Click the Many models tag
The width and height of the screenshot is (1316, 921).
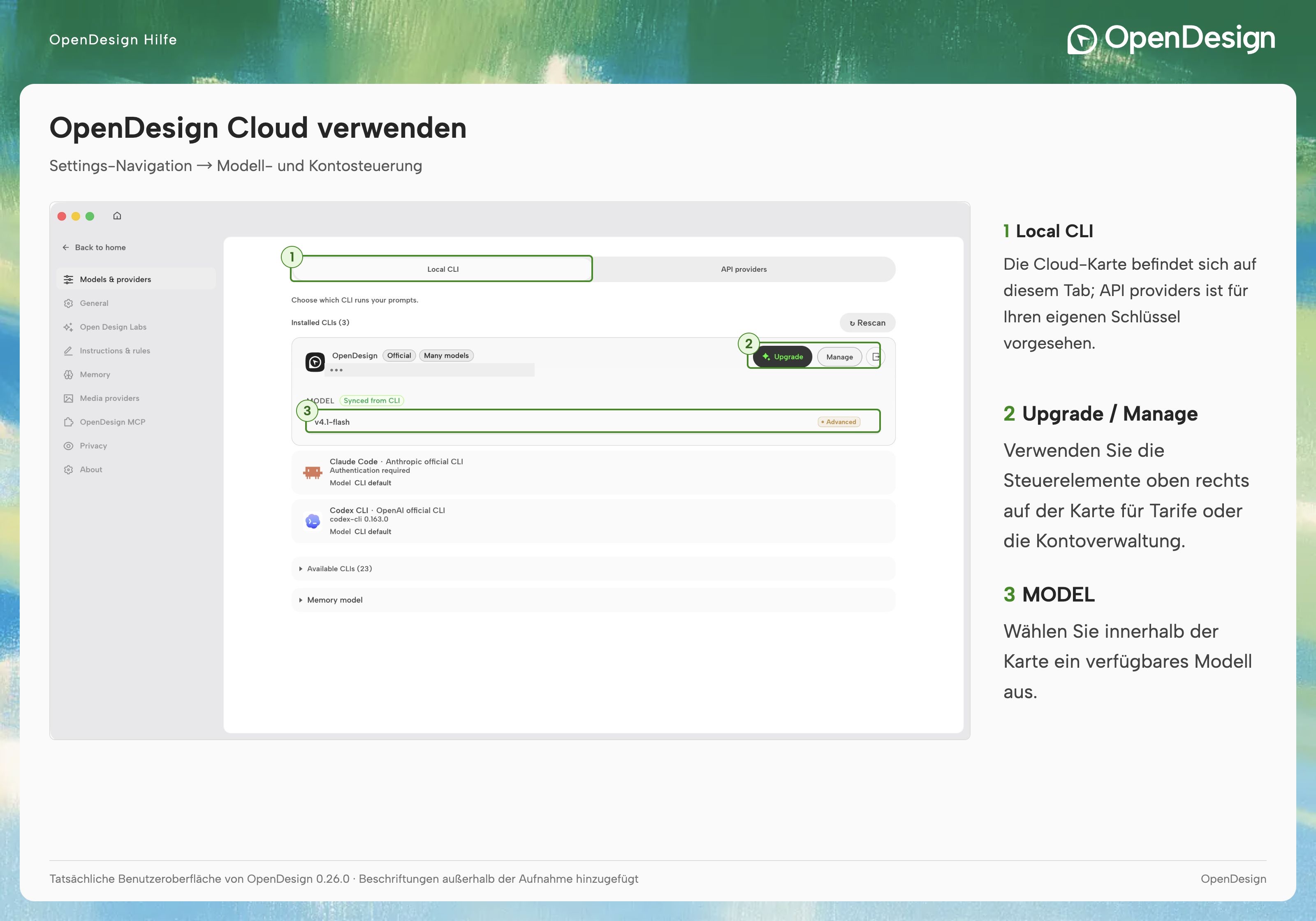[446, 355]
